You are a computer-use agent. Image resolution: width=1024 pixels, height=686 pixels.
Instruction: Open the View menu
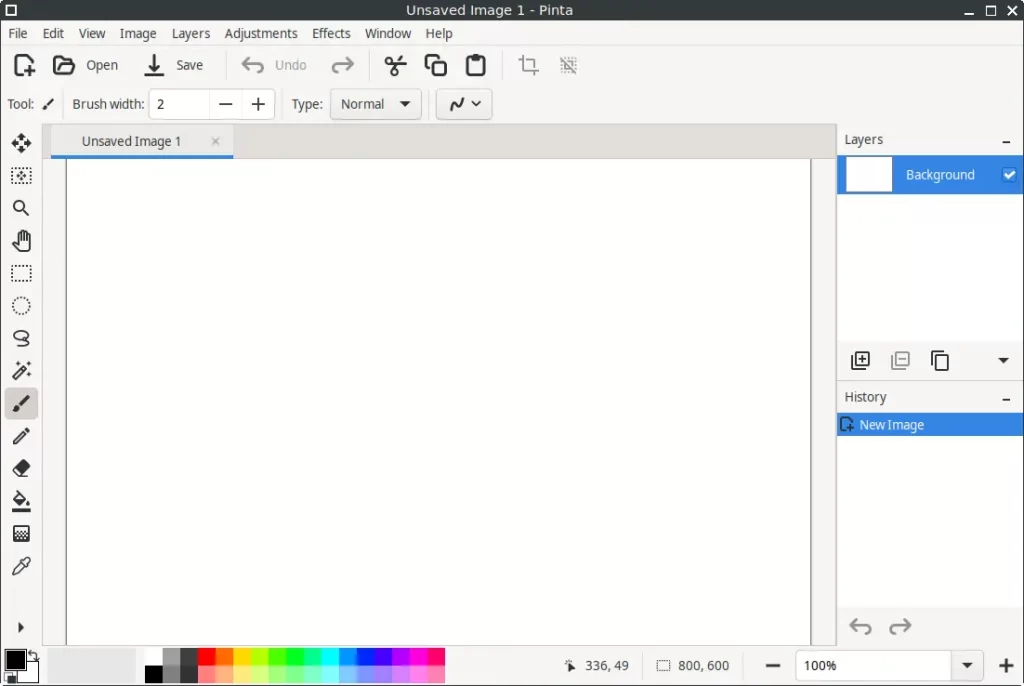pos(92,33)
